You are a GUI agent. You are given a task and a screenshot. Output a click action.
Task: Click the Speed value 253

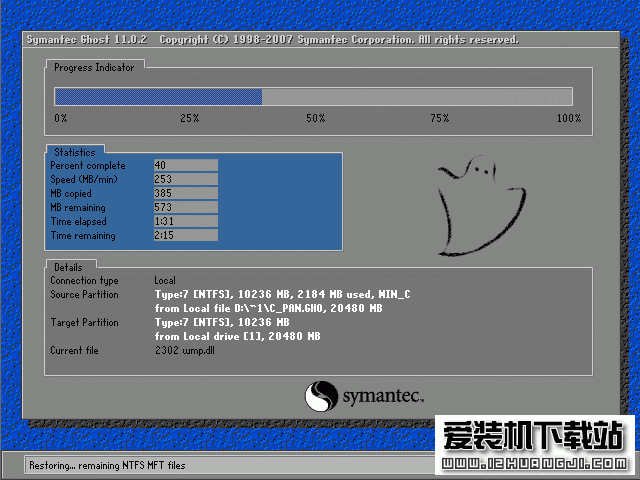click(186, 179)
